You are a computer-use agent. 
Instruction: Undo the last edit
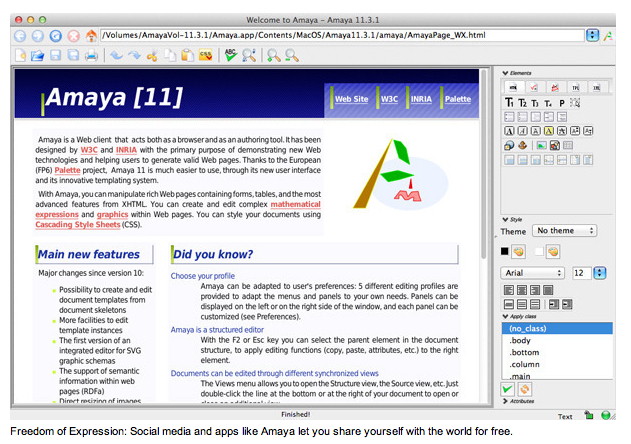tap(117, 55)
